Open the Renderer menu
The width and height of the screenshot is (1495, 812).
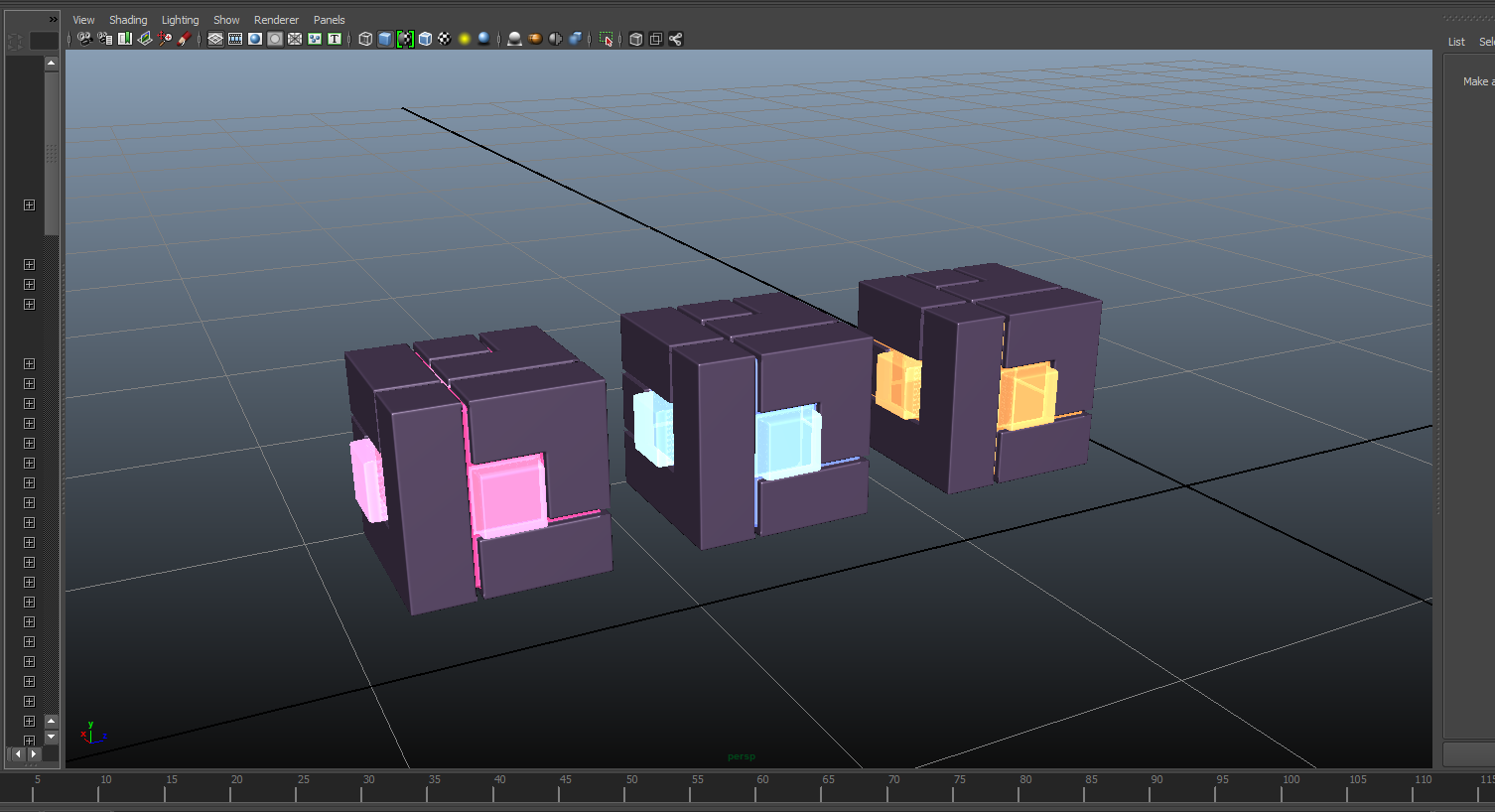click(276, 20)
